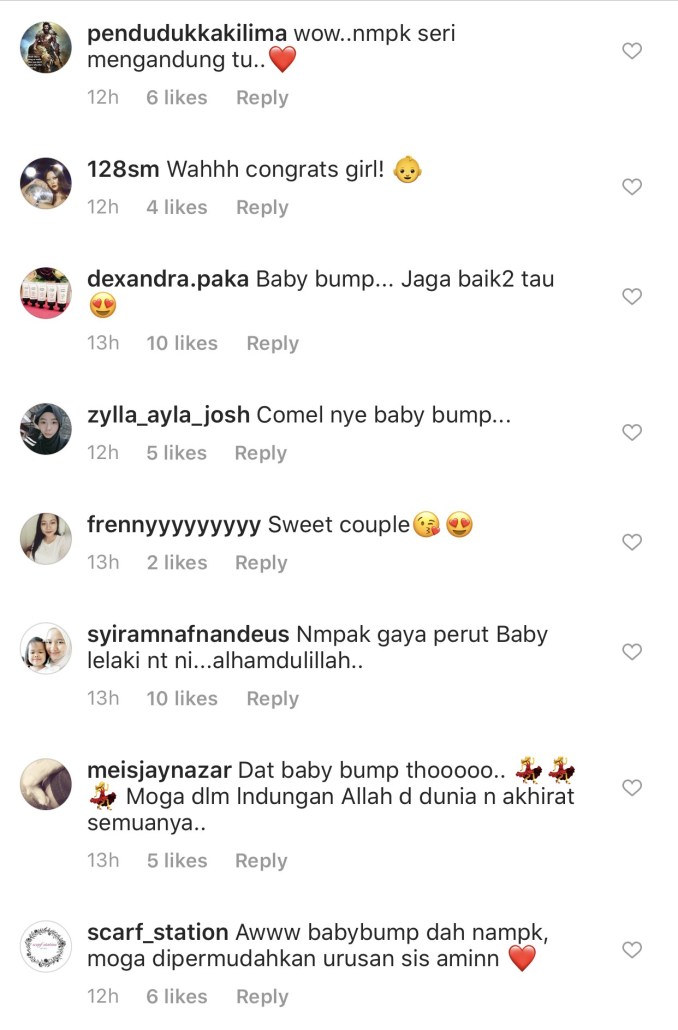Open the zylla_ayla_josh username link
The image size is (678, 1030).
click(168, 415)
